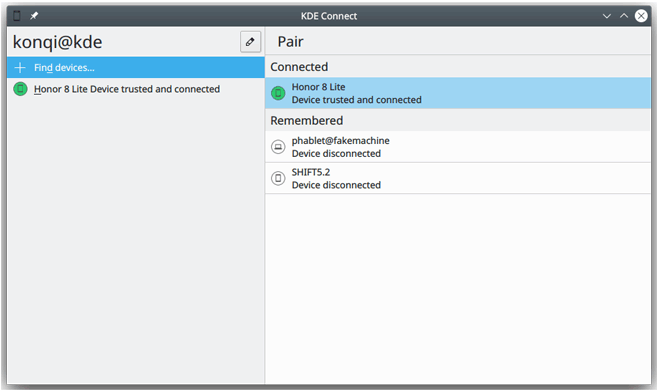Maximize window with up chevron
Image resolution: width=661 pixels, height=390 pixels.
[x=624, y=16]
